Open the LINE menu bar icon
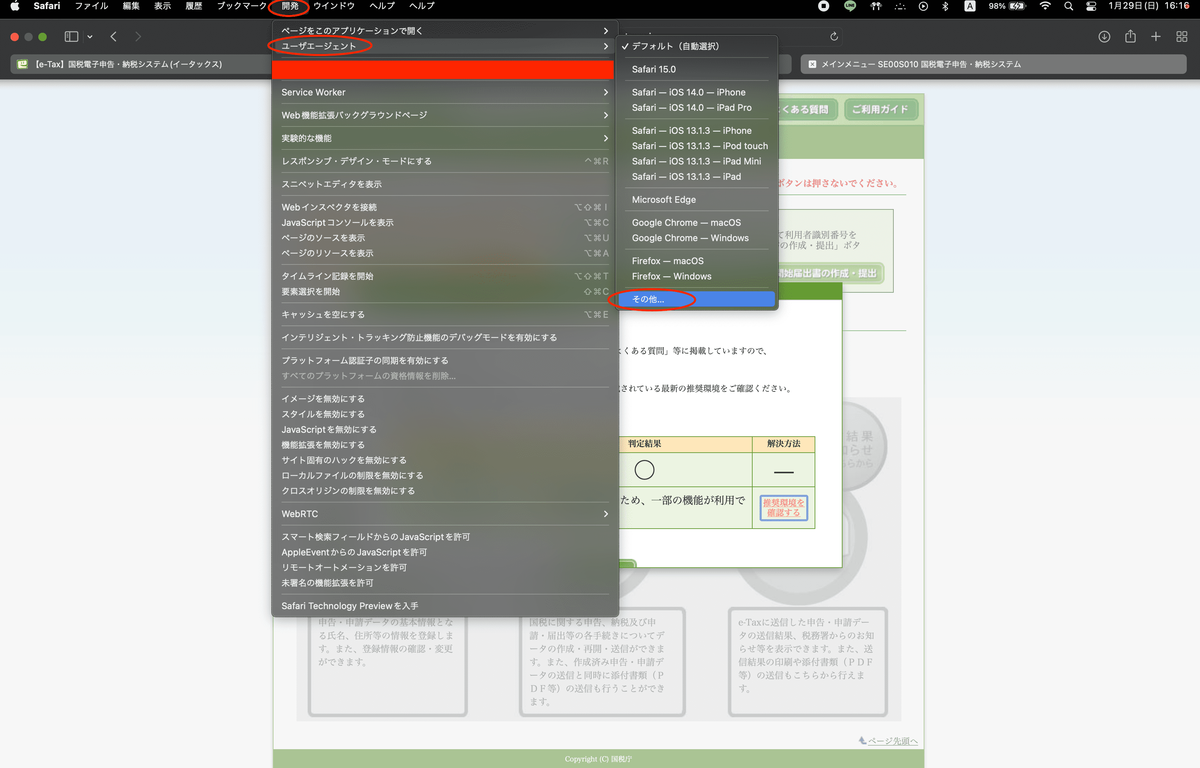The image size is (1200, 768). point(850,6)
